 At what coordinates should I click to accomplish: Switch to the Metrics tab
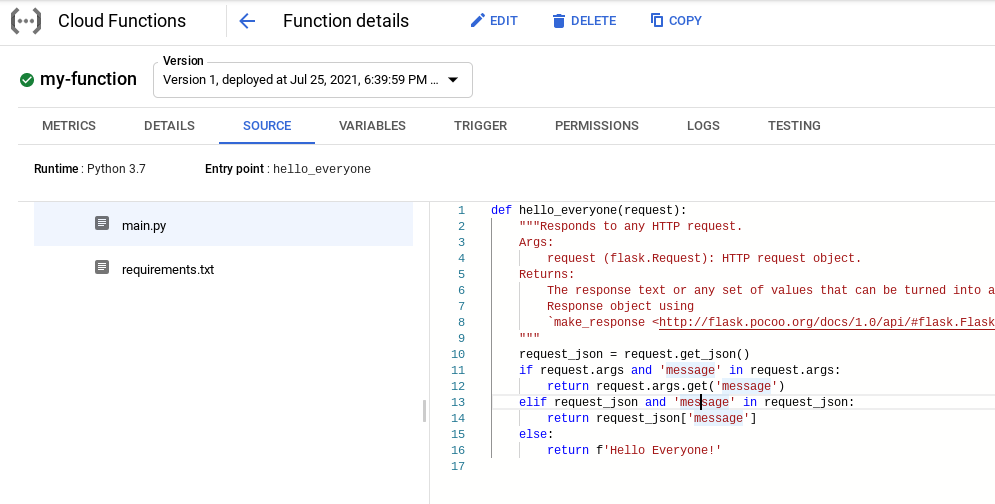tap(69, 126)
